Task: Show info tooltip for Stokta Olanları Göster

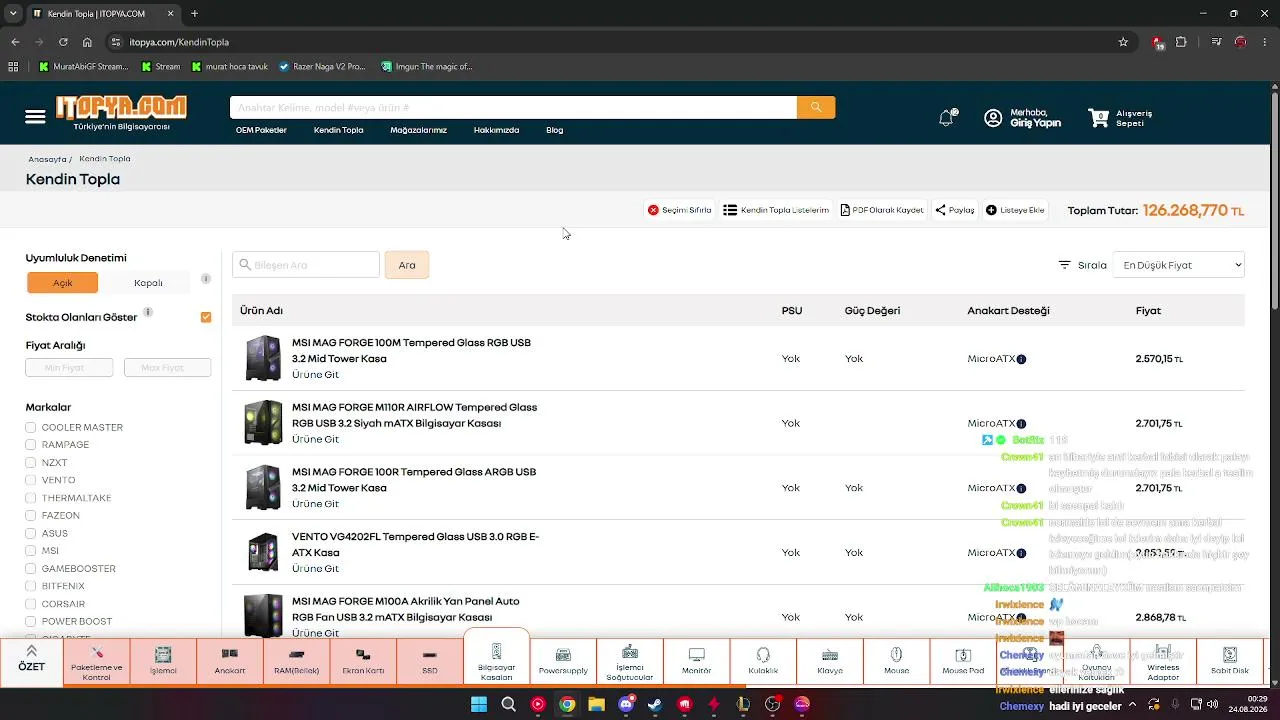Action: 147,312
